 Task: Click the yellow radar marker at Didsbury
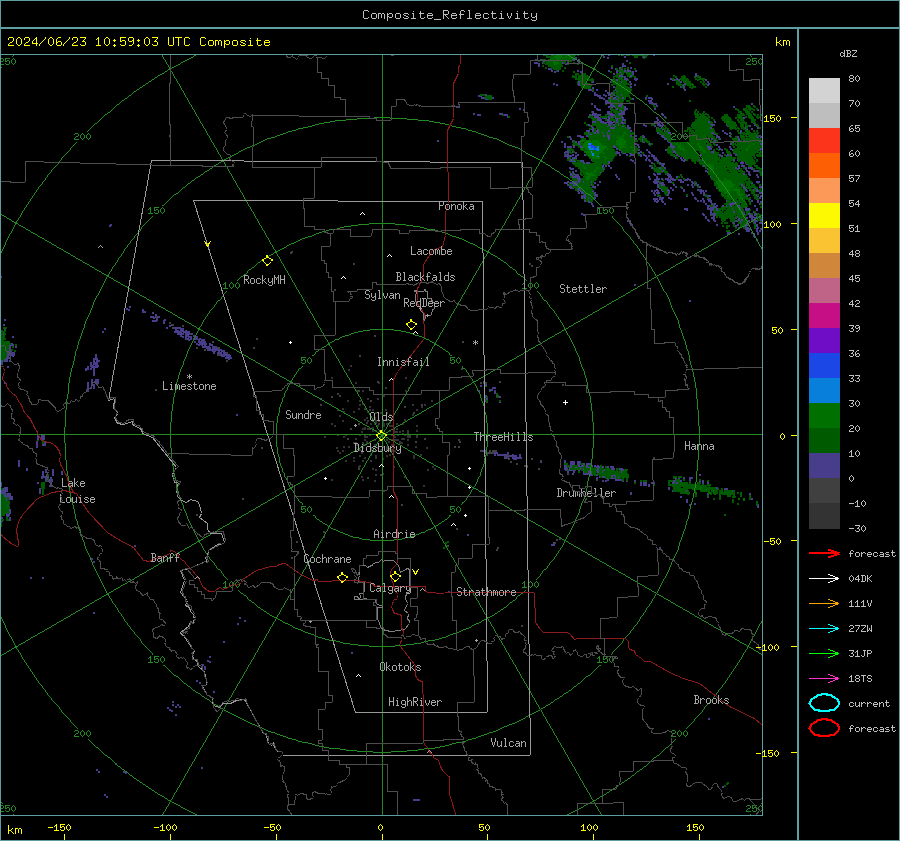pos(381,436)
